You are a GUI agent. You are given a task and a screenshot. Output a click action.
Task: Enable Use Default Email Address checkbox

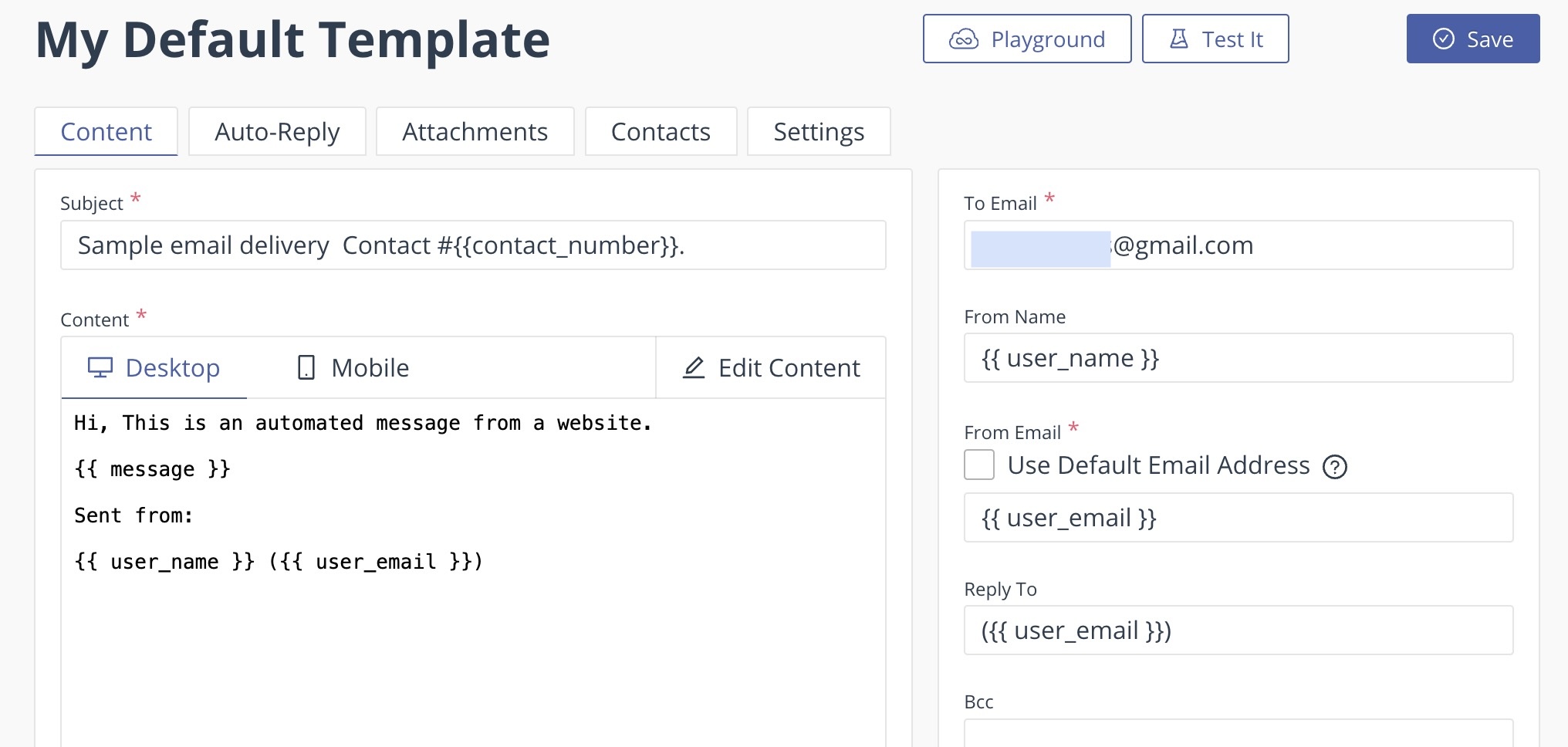[979, 465]
